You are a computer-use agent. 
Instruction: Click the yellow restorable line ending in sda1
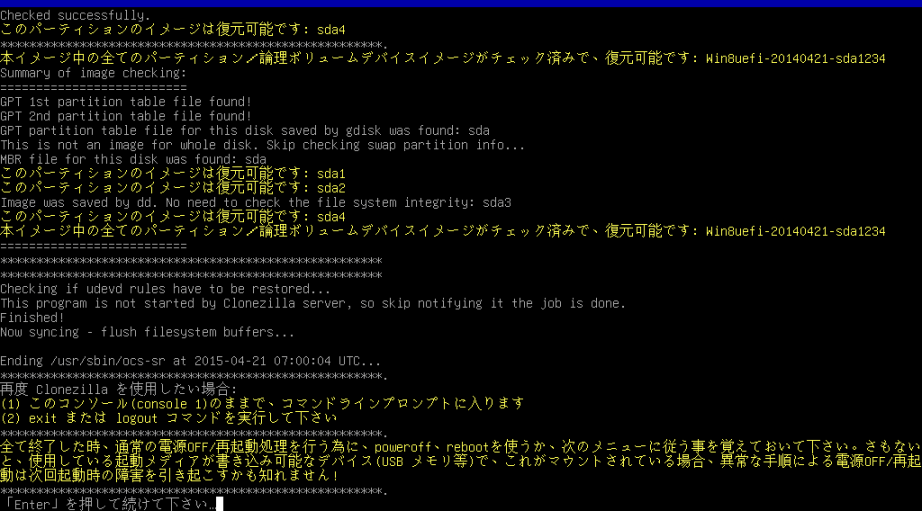[x=173, y=173]
